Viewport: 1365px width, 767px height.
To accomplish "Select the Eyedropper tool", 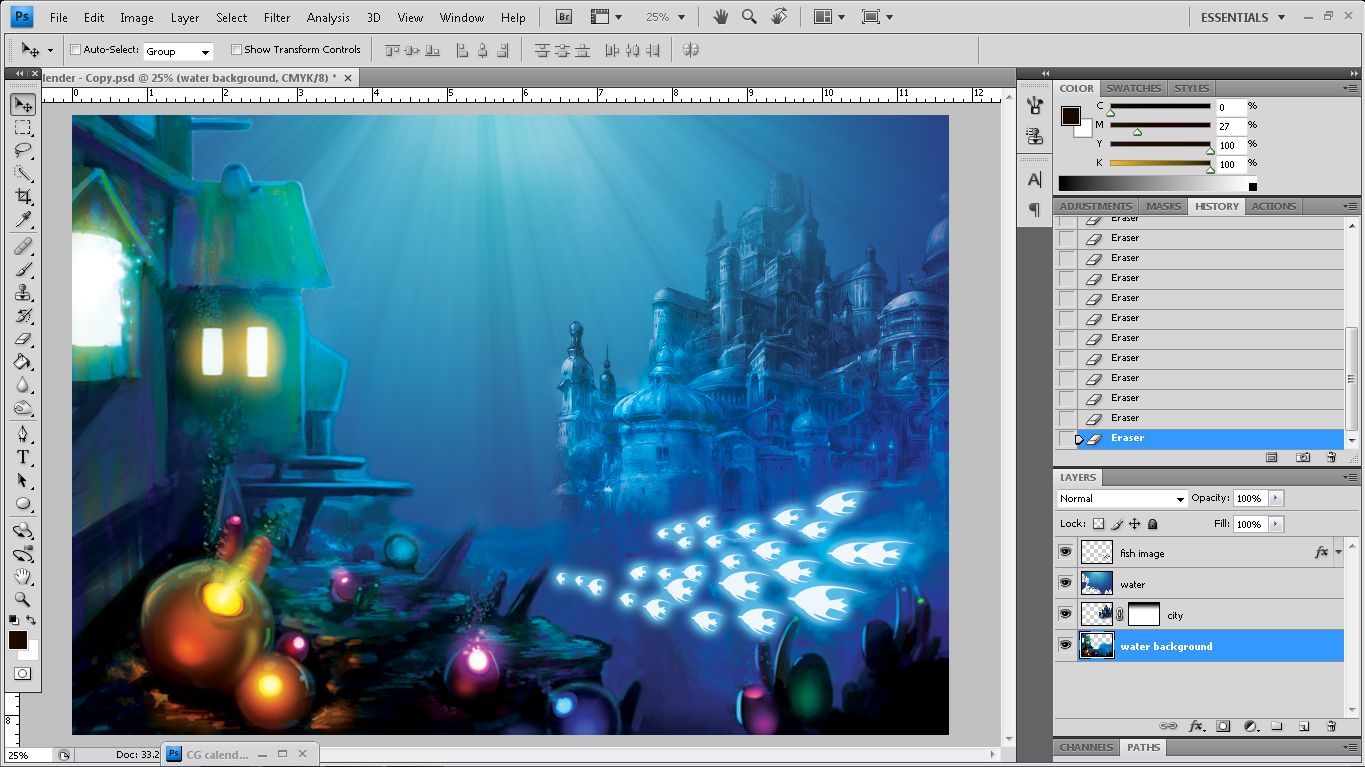I will [x=23, y=220].
